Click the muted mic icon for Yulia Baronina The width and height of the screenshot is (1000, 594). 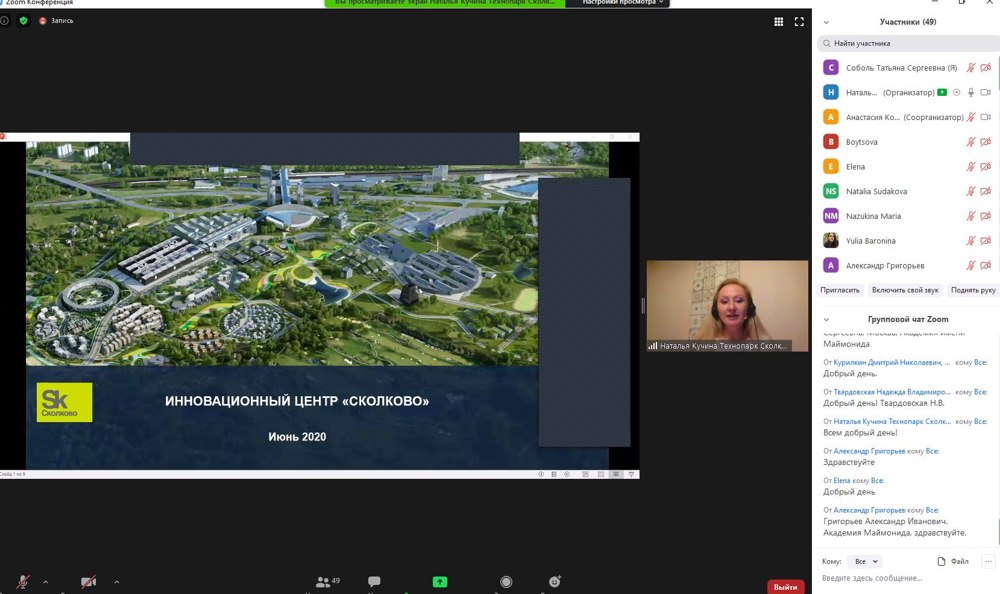pos(971,241)
